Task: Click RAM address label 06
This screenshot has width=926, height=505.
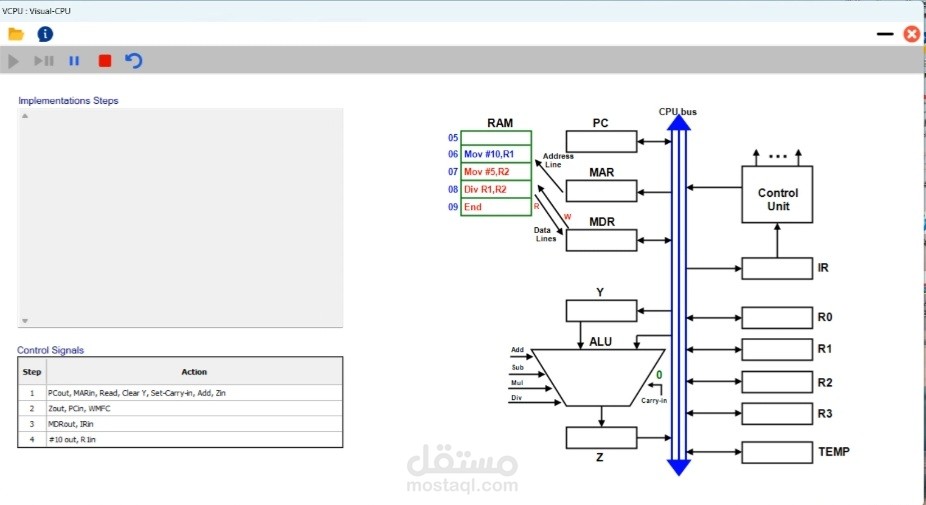Action: coord(453,154)
